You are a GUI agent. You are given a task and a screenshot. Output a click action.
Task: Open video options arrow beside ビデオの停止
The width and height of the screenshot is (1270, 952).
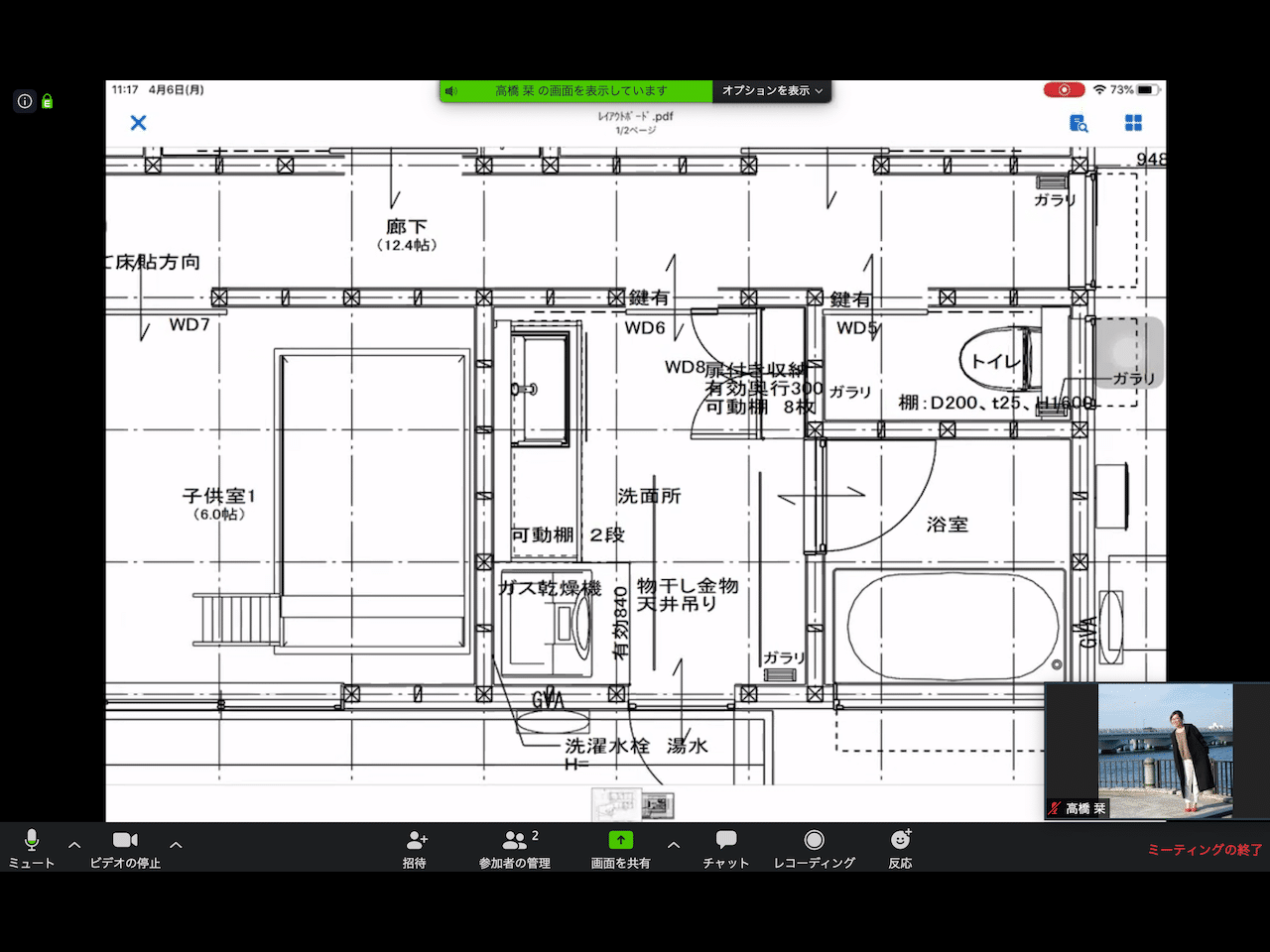click(x=176, y=845)
